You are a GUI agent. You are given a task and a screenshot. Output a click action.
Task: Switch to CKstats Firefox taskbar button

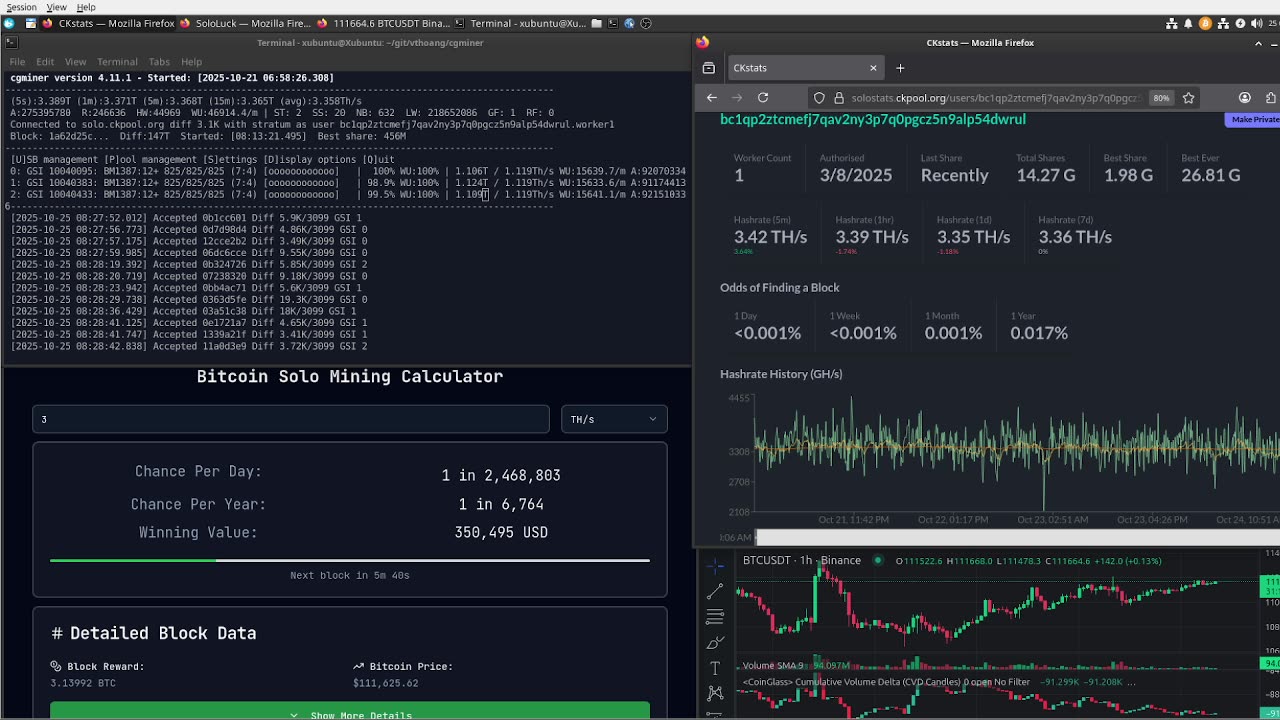(x=108, y=23)
